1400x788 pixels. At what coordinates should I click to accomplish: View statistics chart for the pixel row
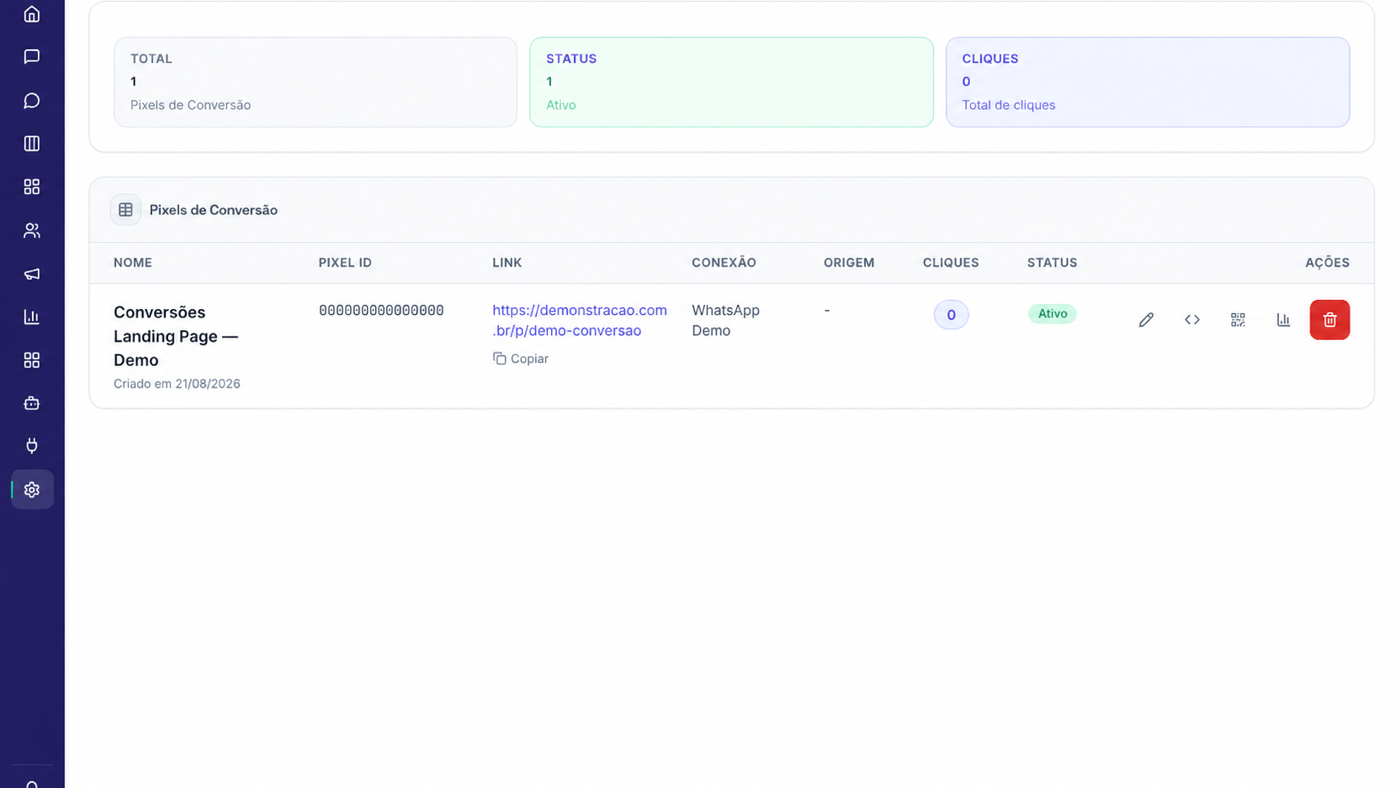point(1283,320)
